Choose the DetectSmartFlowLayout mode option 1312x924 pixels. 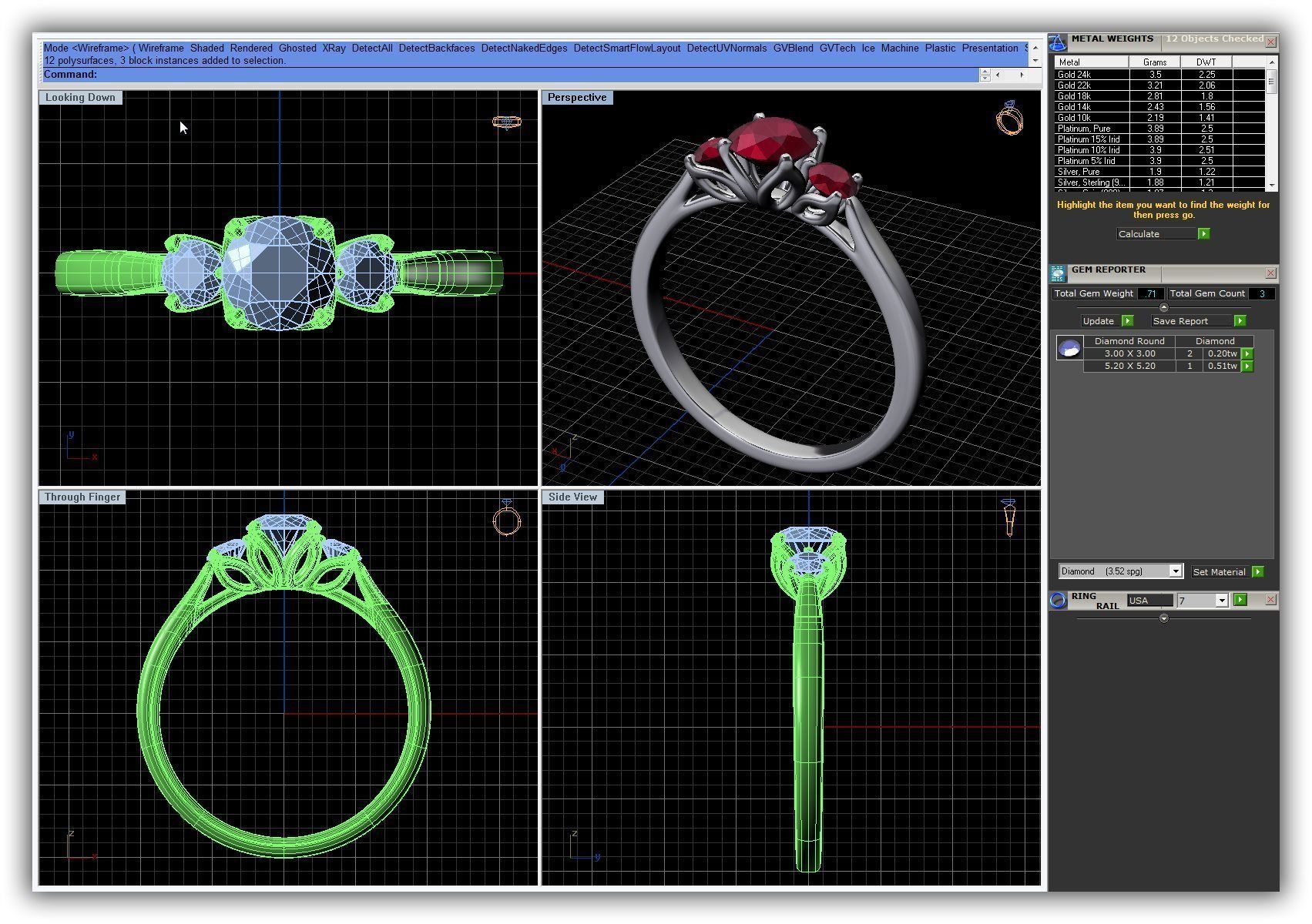pyautogui.click(x=627, y=48)
